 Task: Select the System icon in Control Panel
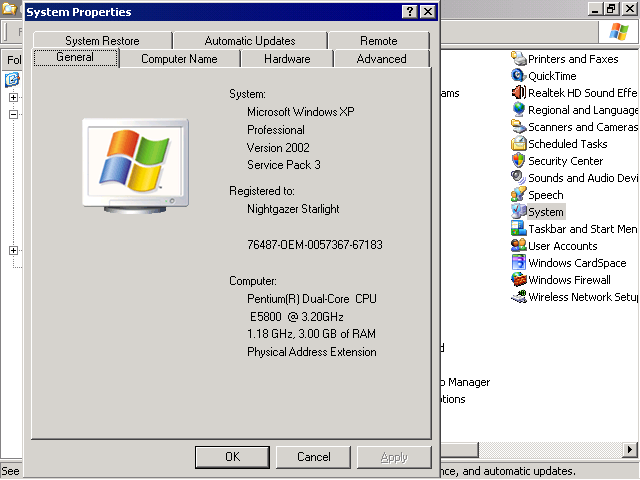click(518, 211)
